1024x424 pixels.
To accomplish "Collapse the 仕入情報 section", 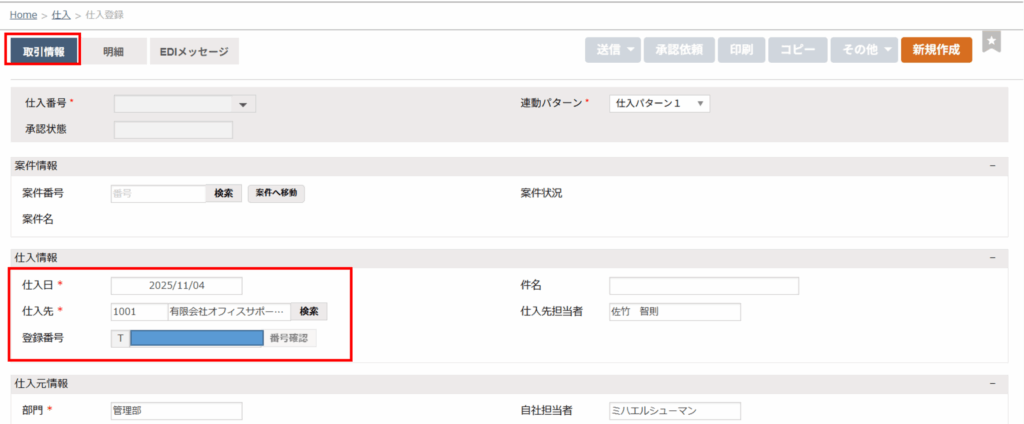I will point(992,257).
